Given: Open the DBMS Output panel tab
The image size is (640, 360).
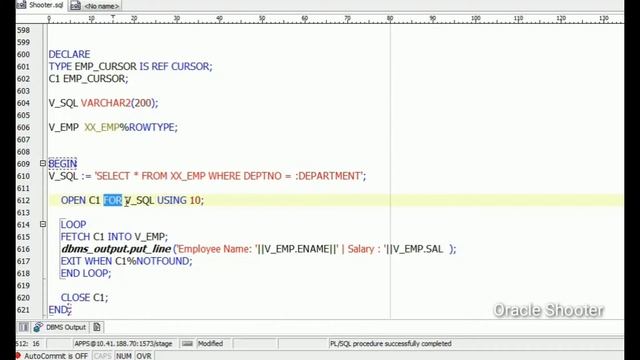Looking at the screenshot, I should point(60,327).
